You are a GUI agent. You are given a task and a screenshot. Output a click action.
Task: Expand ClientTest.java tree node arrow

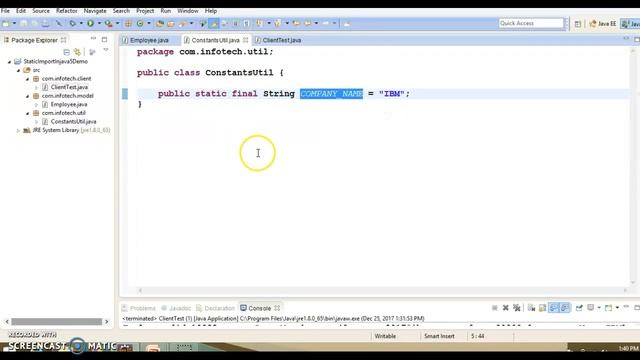click(x=36, y=87)
